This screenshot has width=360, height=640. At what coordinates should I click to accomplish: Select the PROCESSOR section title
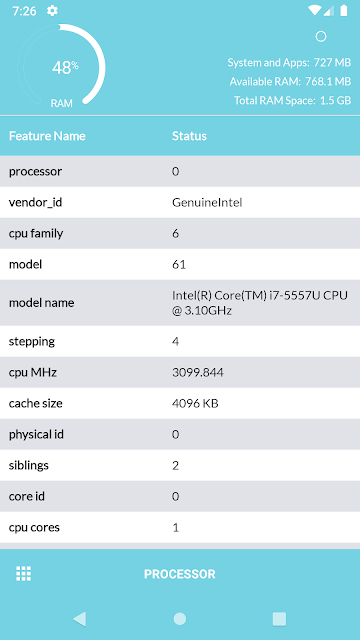tap(180, 574)
